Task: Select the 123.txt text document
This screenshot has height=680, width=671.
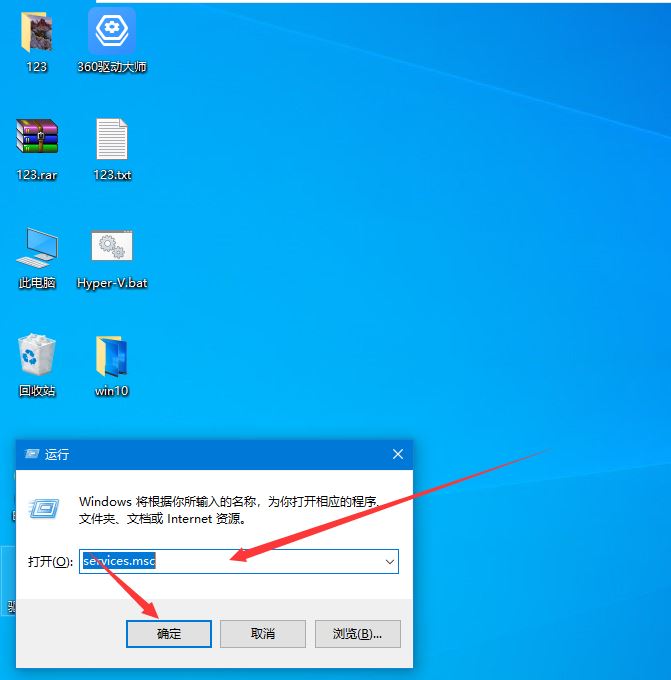Action: point(112,140)
